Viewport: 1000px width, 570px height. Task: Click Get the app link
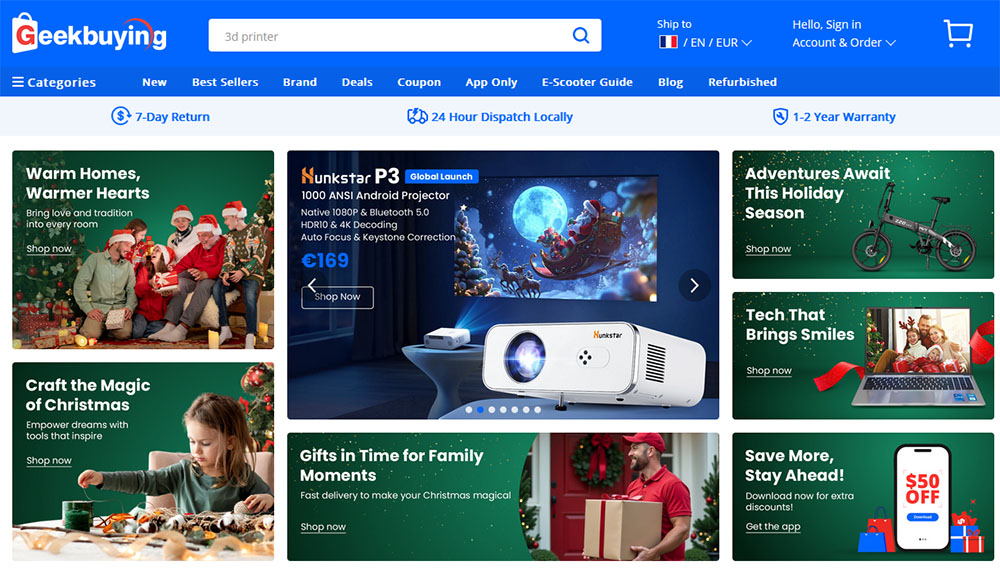[773, 527]
